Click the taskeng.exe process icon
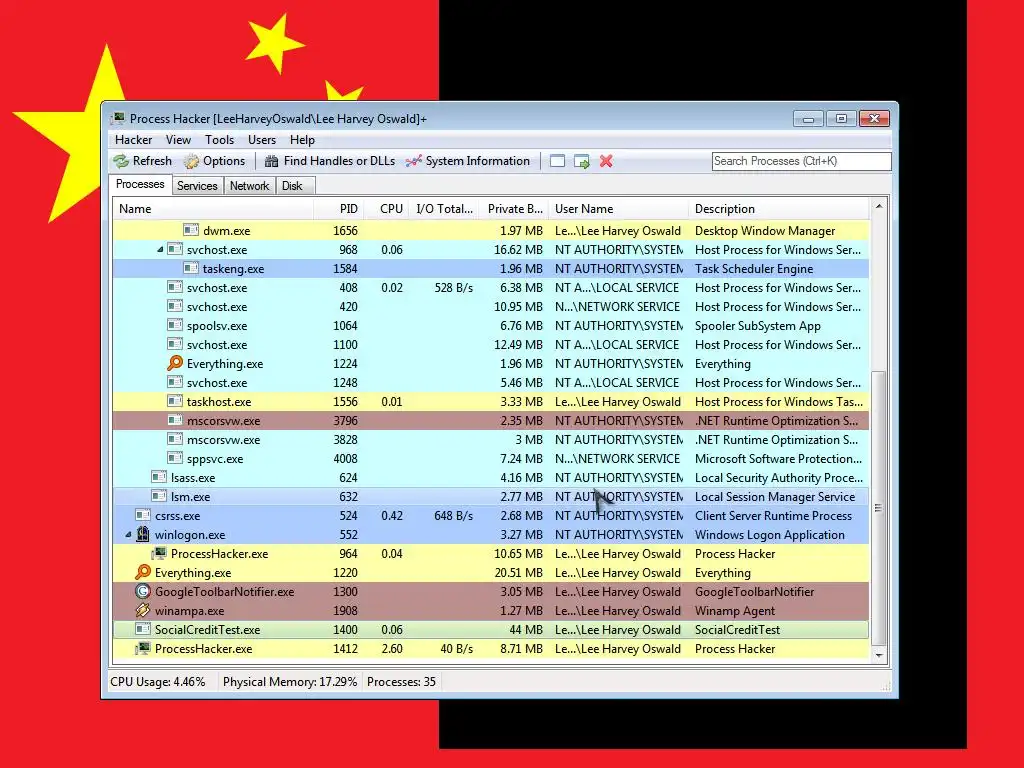The height and width of the screenshot is (768, 1024). point(191,268)
